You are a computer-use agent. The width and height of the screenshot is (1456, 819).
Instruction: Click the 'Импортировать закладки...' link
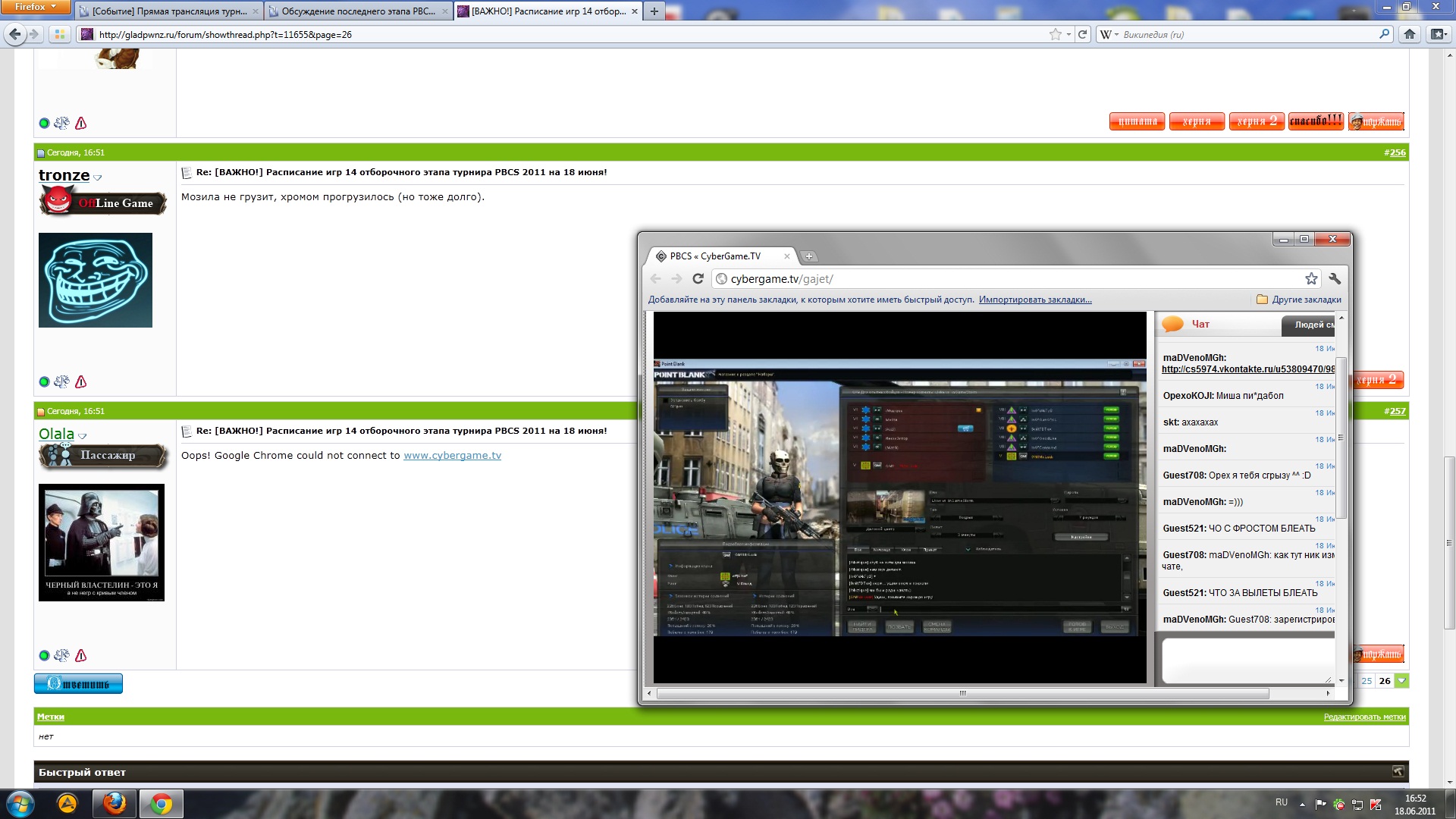coord(1034,300)
